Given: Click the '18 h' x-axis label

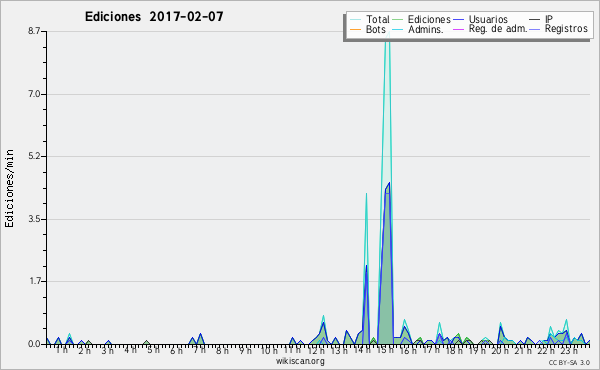Looking at the screenshot, I should (454, 350).
